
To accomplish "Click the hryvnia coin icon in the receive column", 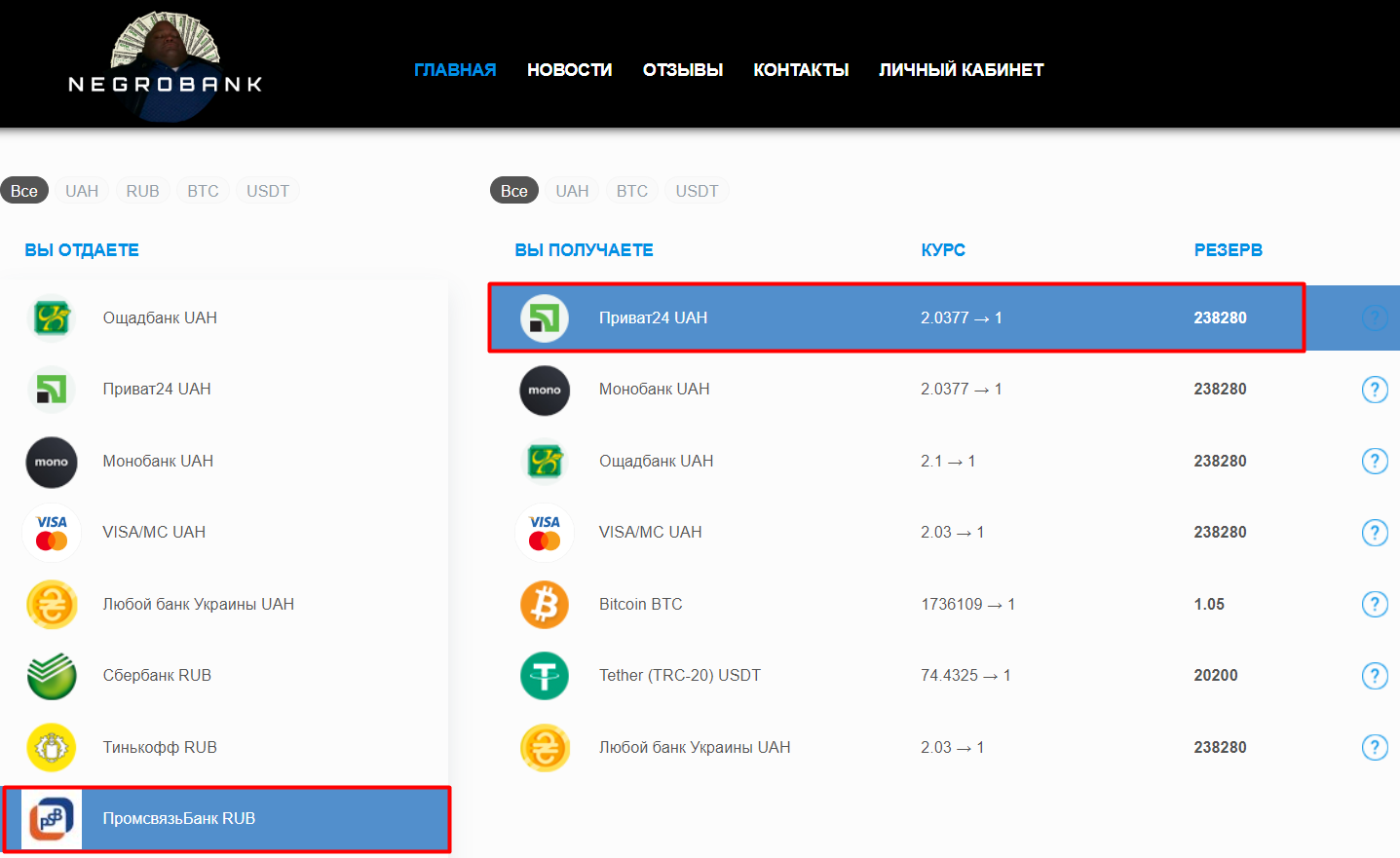I will coord(545,748).
